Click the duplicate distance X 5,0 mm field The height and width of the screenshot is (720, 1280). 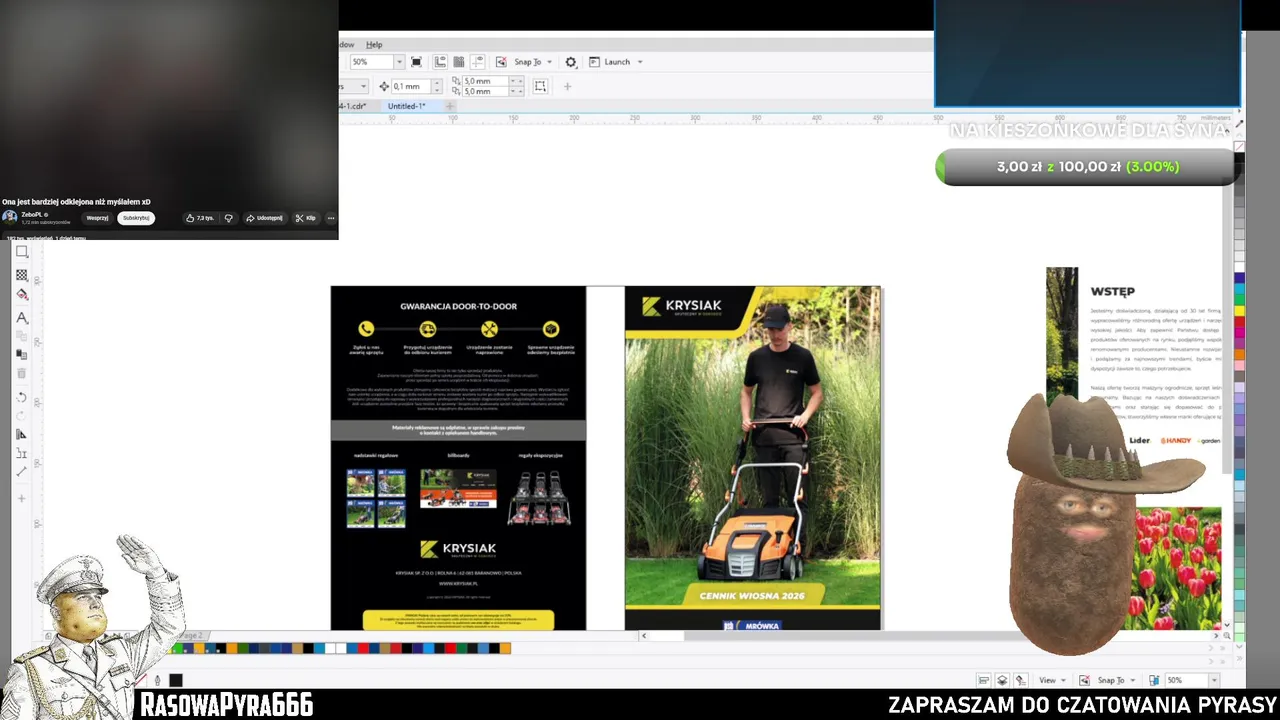click(487, 81)
